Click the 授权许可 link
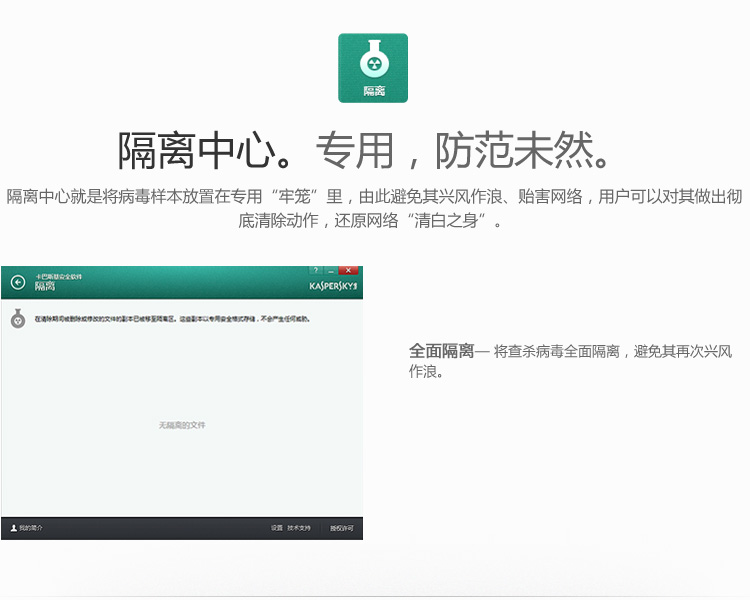 (341, 528)
